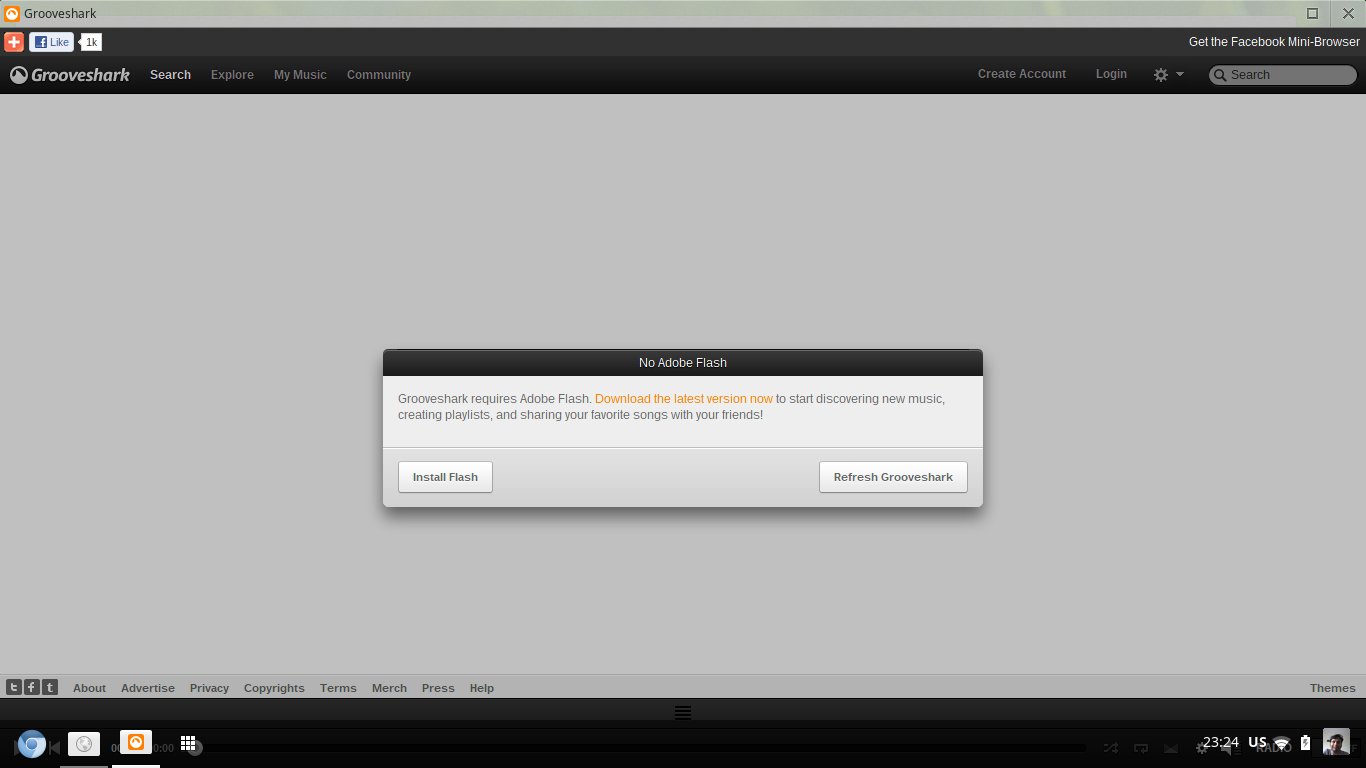Click the US keyboard layout indicator
The height and width of the screenshot is (768, 1366).
[x=1258, y=742]
